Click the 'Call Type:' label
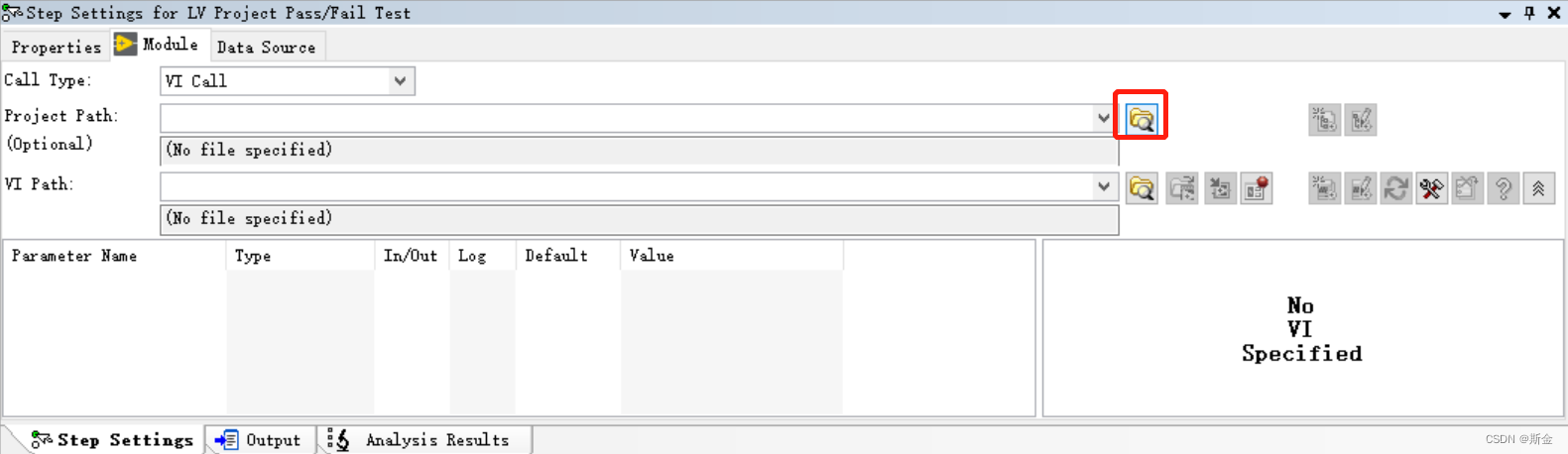The image size is (1568, 454). point(48,80)
